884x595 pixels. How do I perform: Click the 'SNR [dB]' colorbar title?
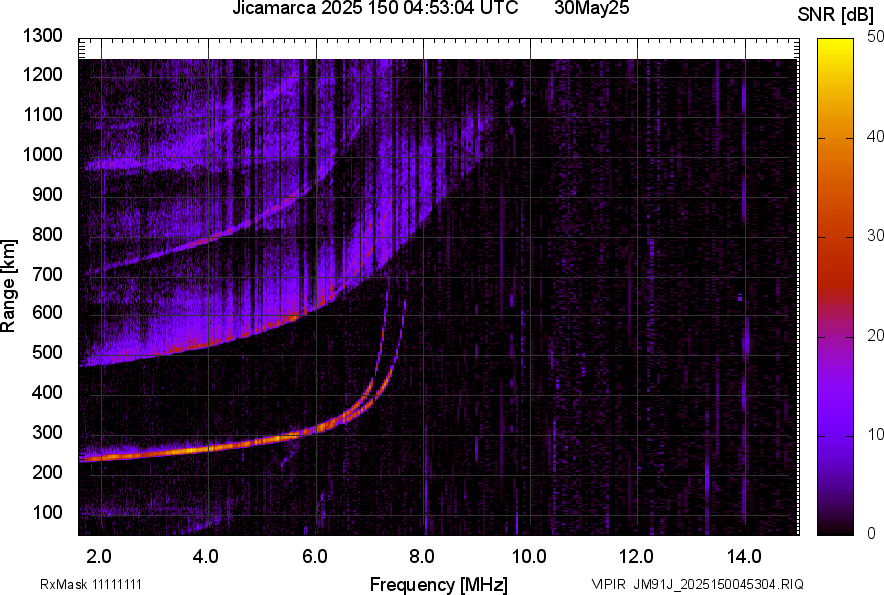tap(835, 15)
